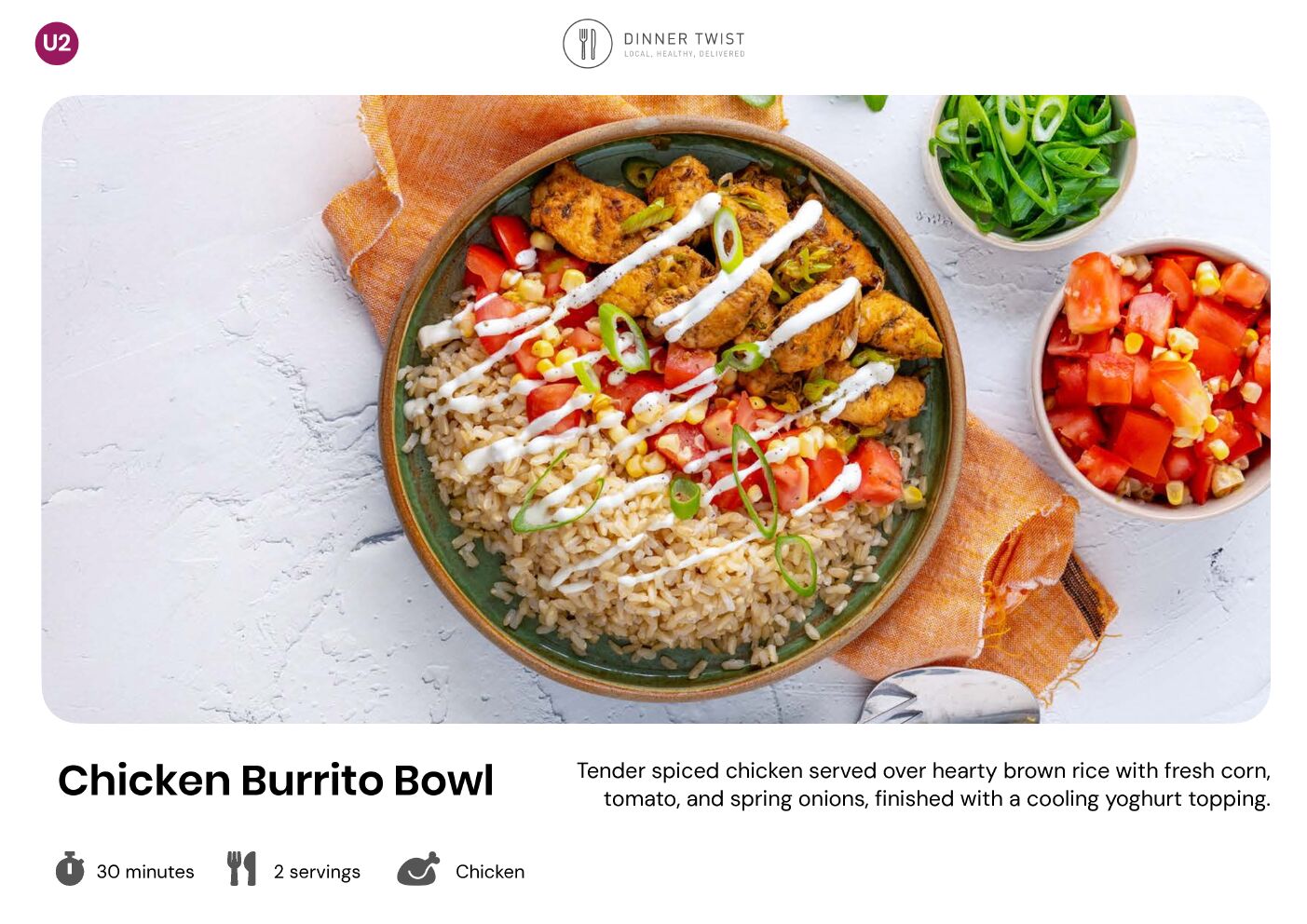1307x924 pixels.
Task: Click the chicken icon beside Chicken label
Action: pyautogui.click(x=418, y=869)
